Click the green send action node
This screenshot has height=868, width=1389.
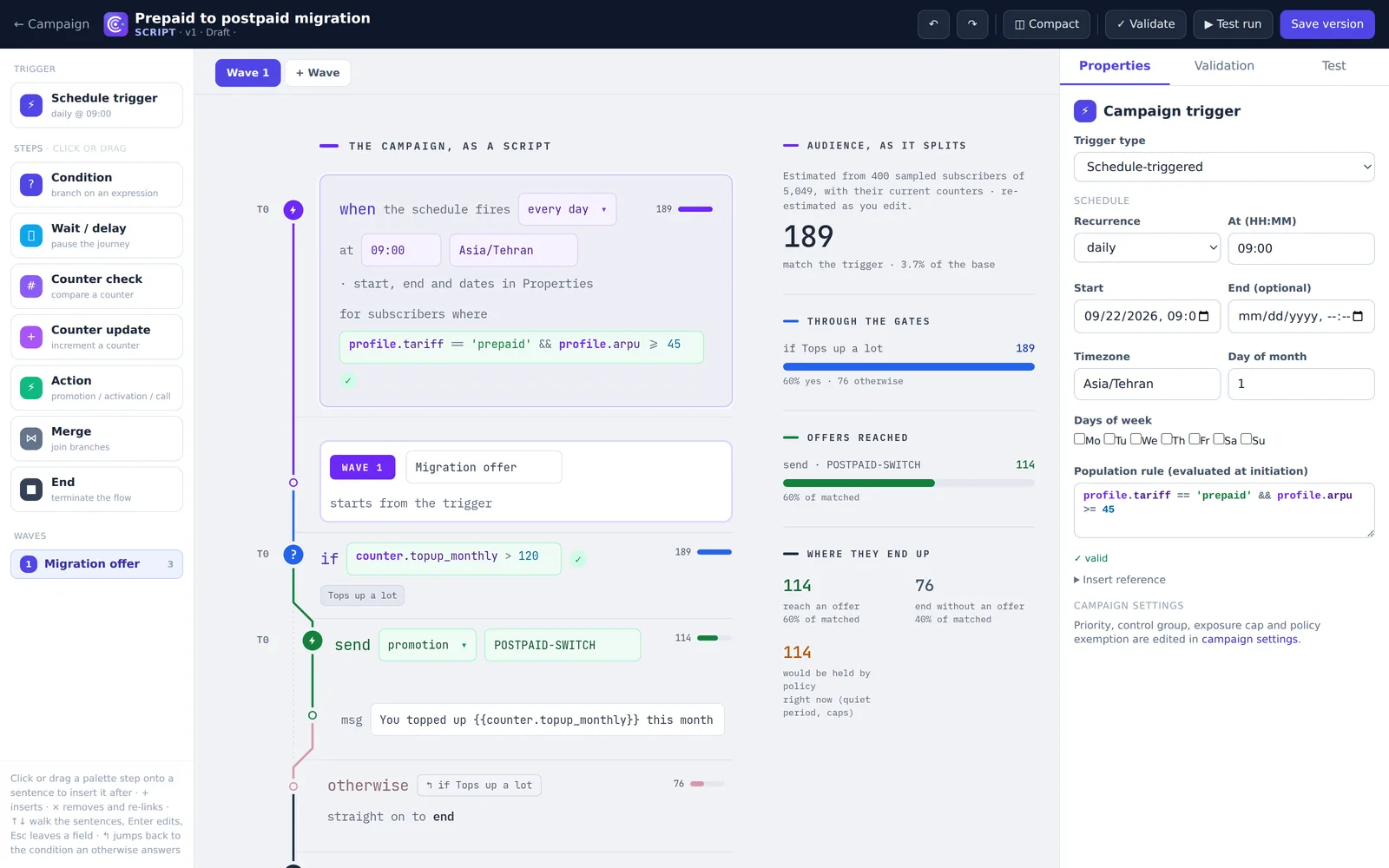[313, 641]
